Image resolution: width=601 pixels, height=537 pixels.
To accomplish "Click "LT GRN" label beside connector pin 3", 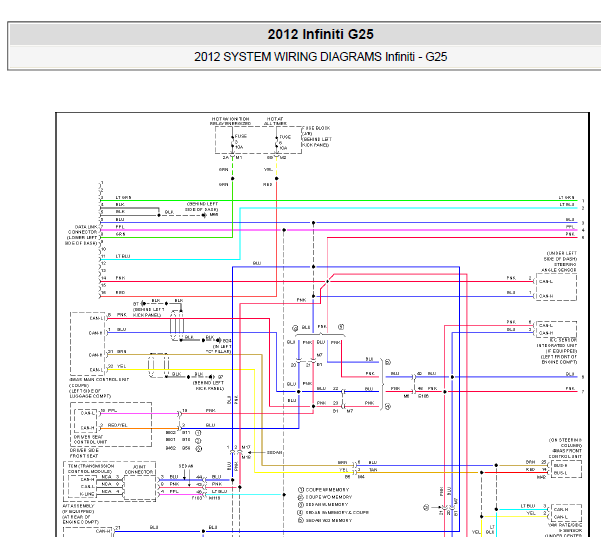I will [x=123, y=197].
